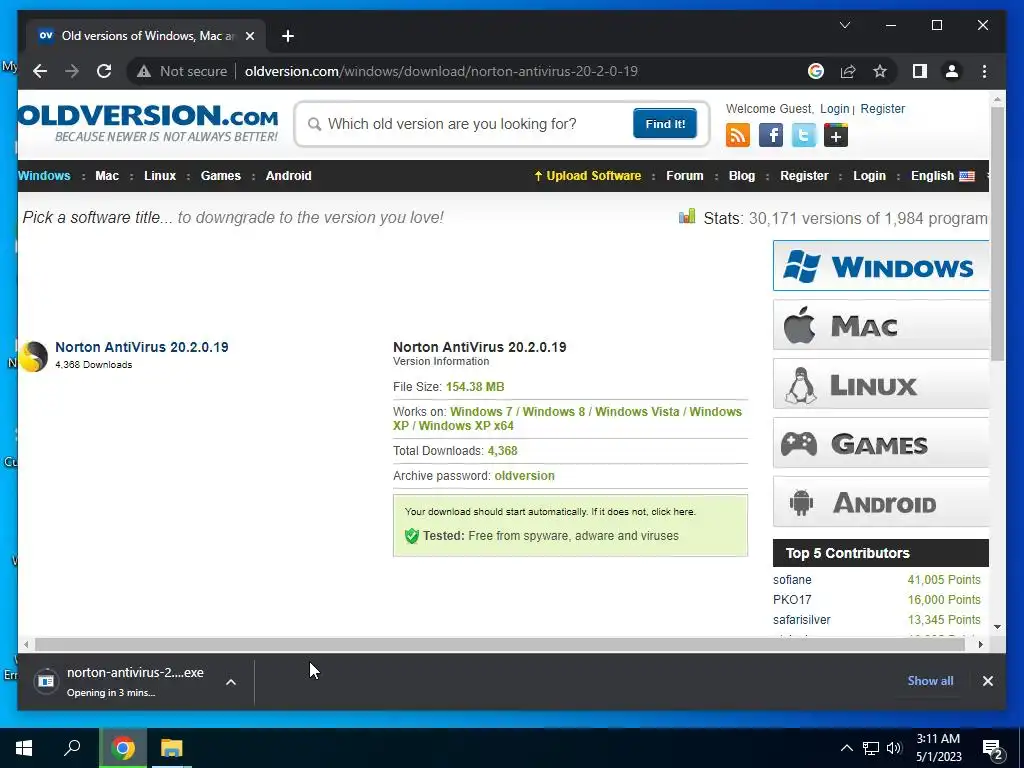This screenshot has width=1024, height=768.
Task: Open the Norton AntiVirus 20.2.0.19 title link
Action: 142,347
